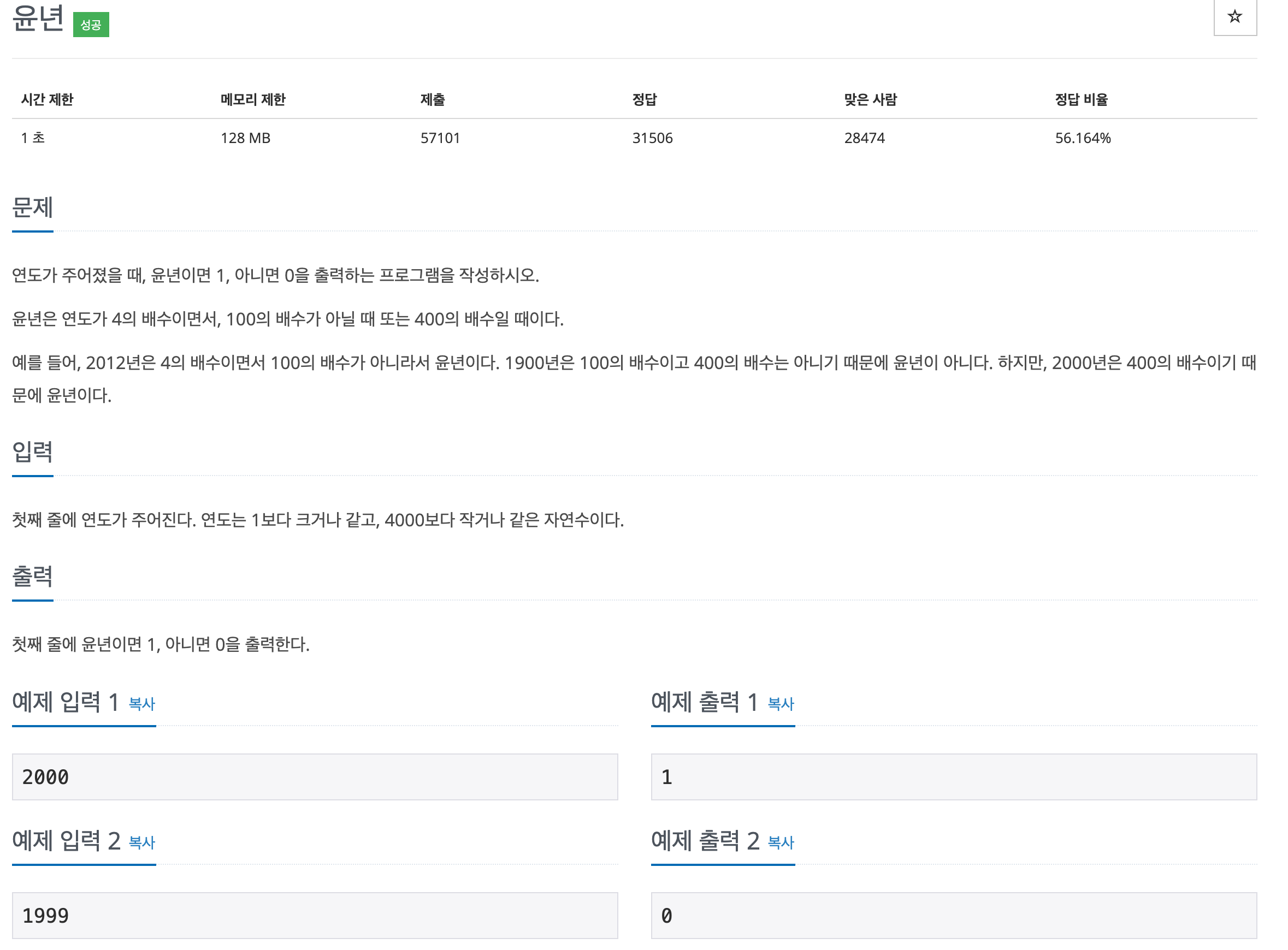Bookmark the problem using the star icon

[1234, 18]
